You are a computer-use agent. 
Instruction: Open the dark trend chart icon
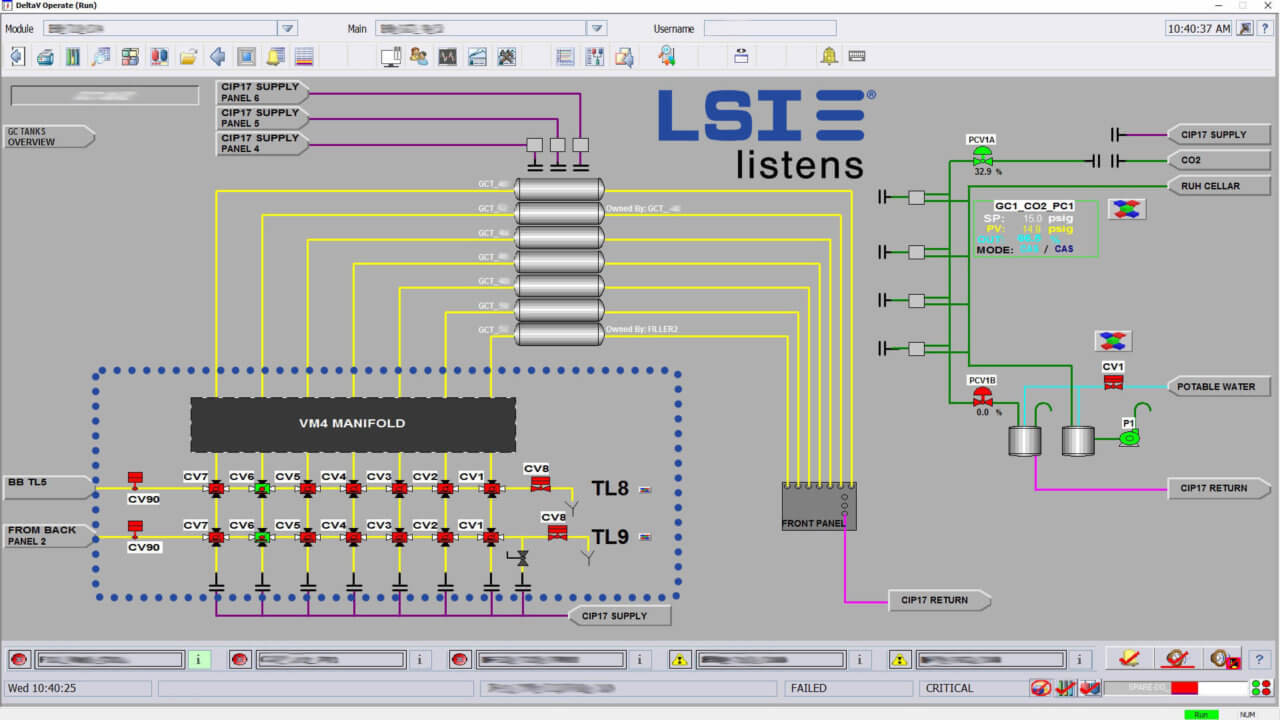[448, 57]
